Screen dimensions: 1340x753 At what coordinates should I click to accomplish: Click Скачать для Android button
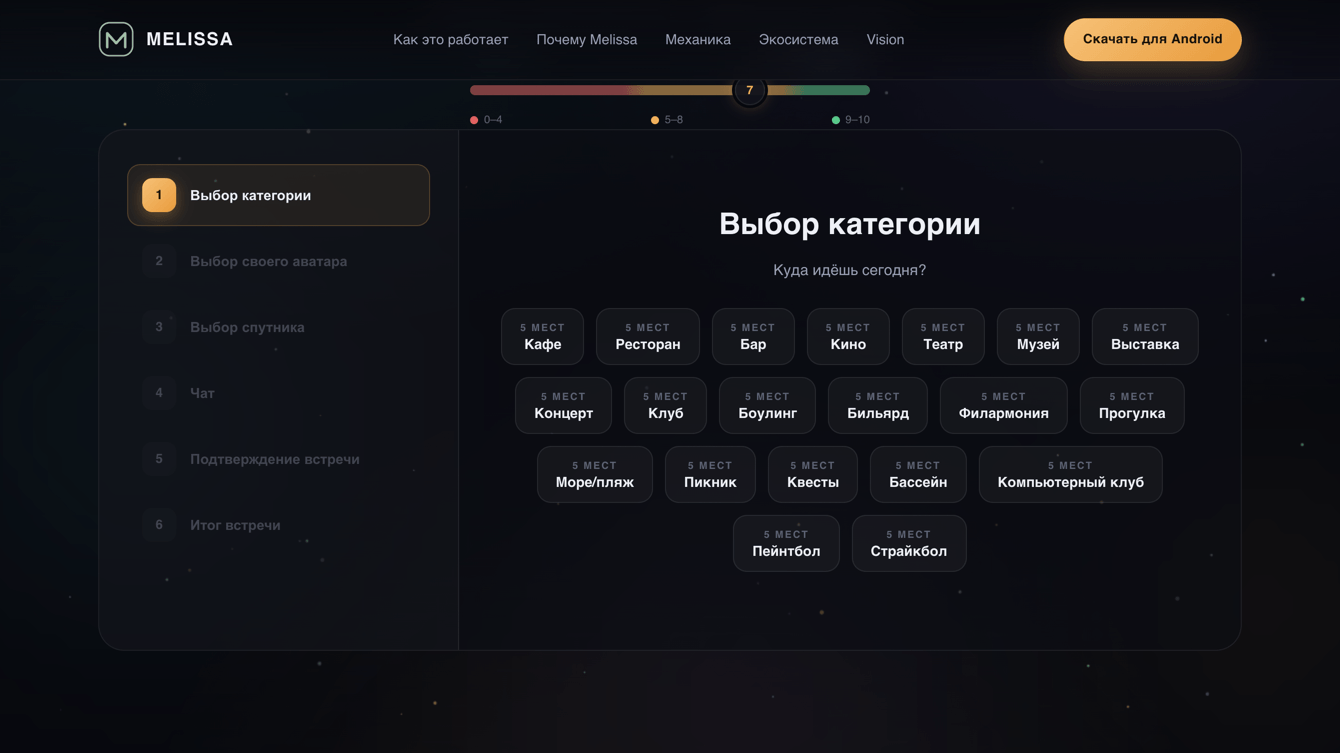coord(1152,39)
